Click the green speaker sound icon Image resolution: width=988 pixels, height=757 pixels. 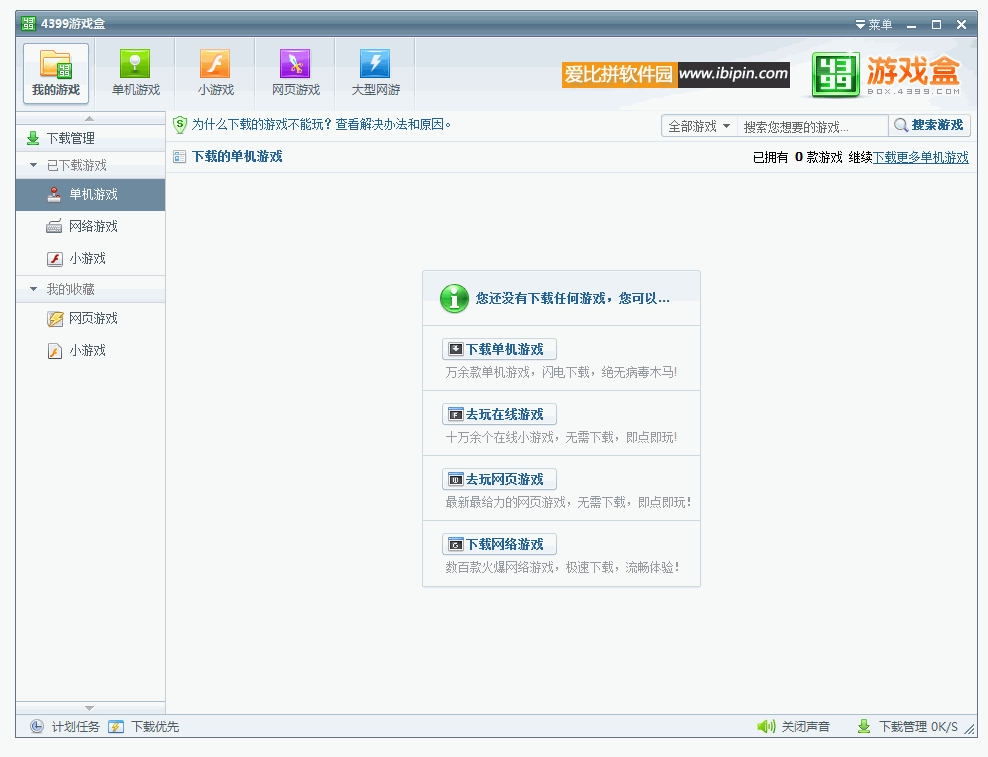click(x=766, y=727)
